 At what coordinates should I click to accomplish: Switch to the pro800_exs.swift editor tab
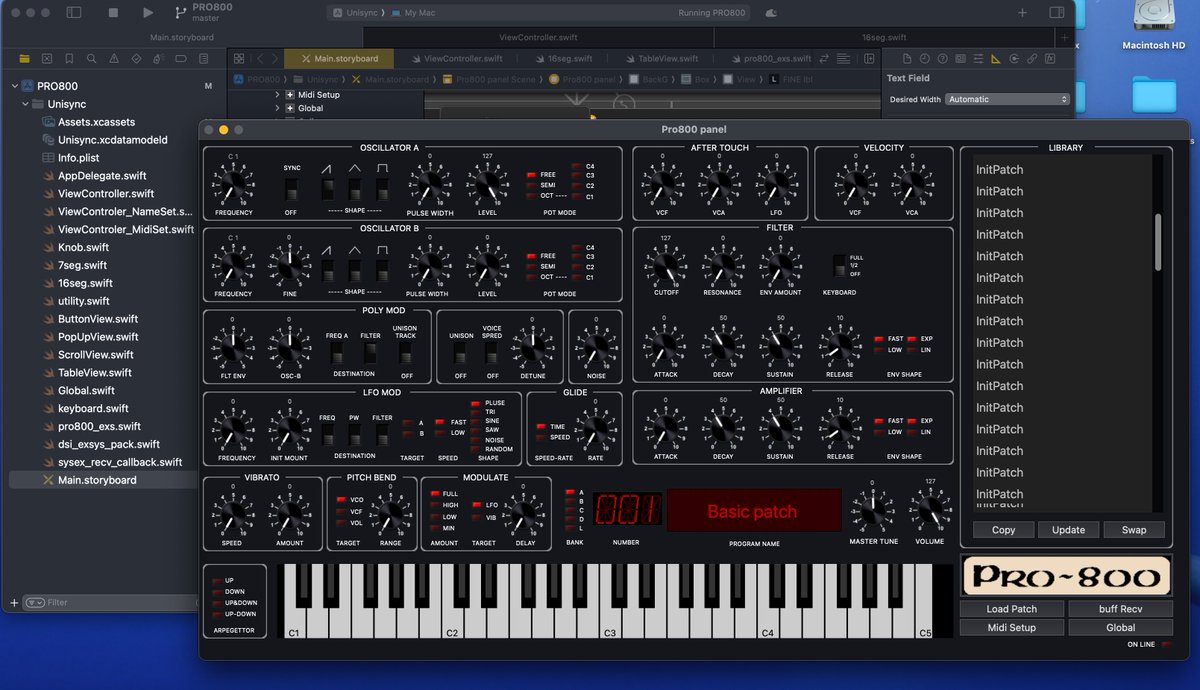[770, 59]
